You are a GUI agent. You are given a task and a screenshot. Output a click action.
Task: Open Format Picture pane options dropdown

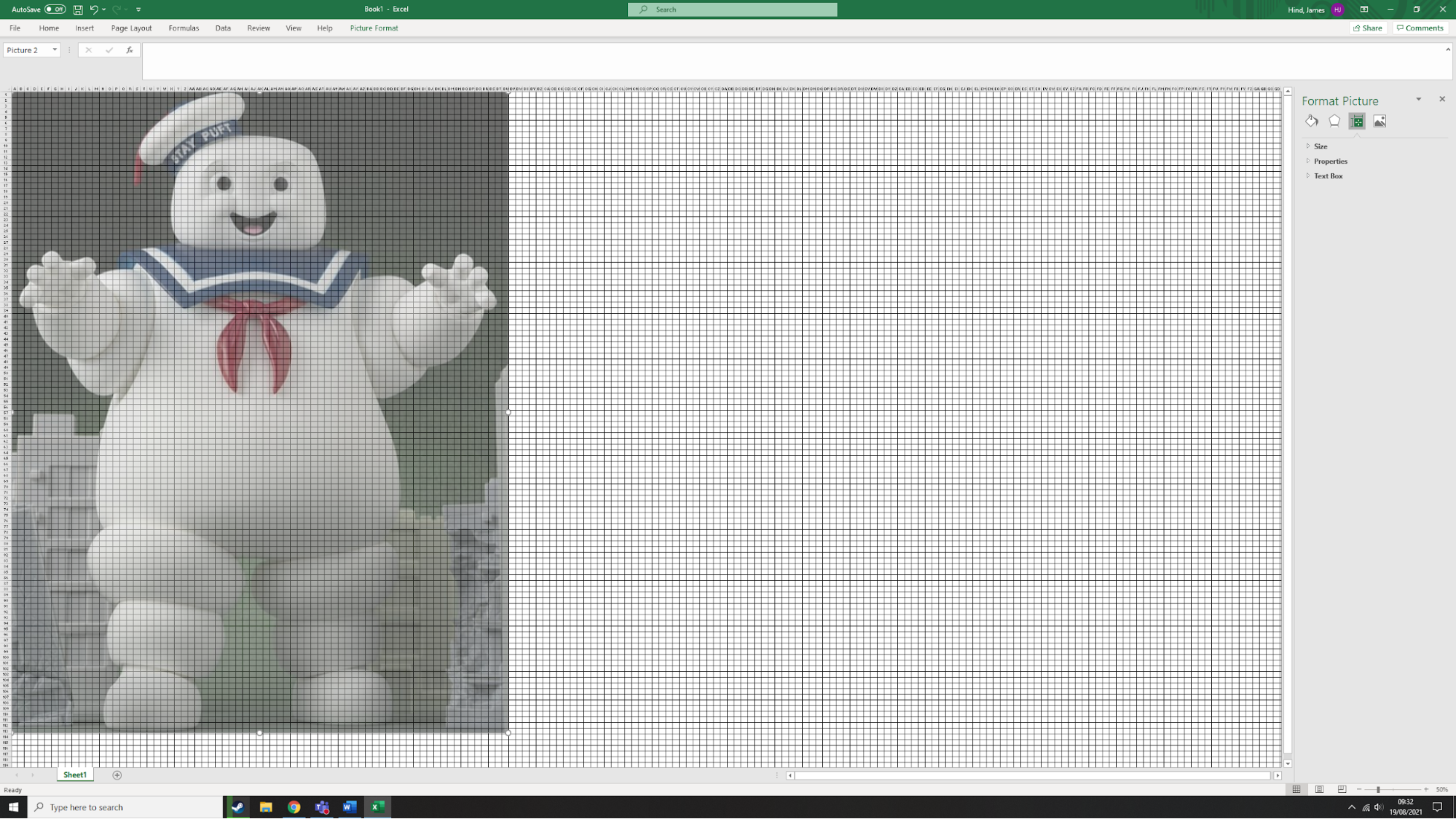[1418, 99]
